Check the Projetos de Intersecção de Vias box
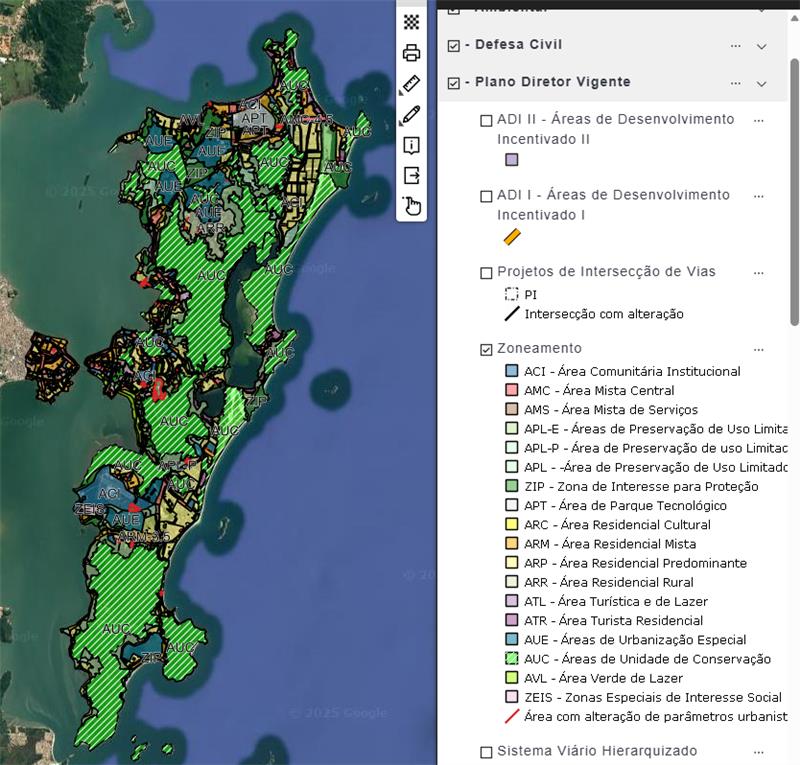This screenshot has height=765, width=800. (x=487, y=273)
